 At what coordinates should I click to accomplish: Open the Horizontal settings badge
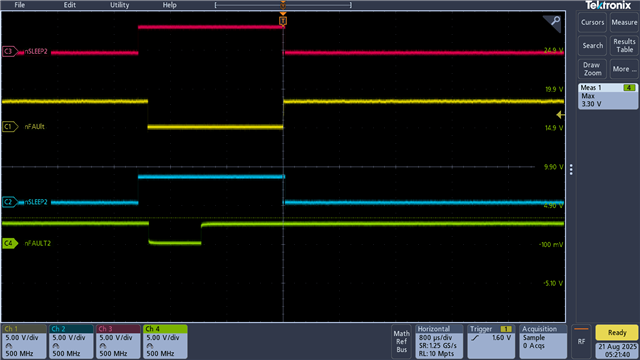point(439,342)
